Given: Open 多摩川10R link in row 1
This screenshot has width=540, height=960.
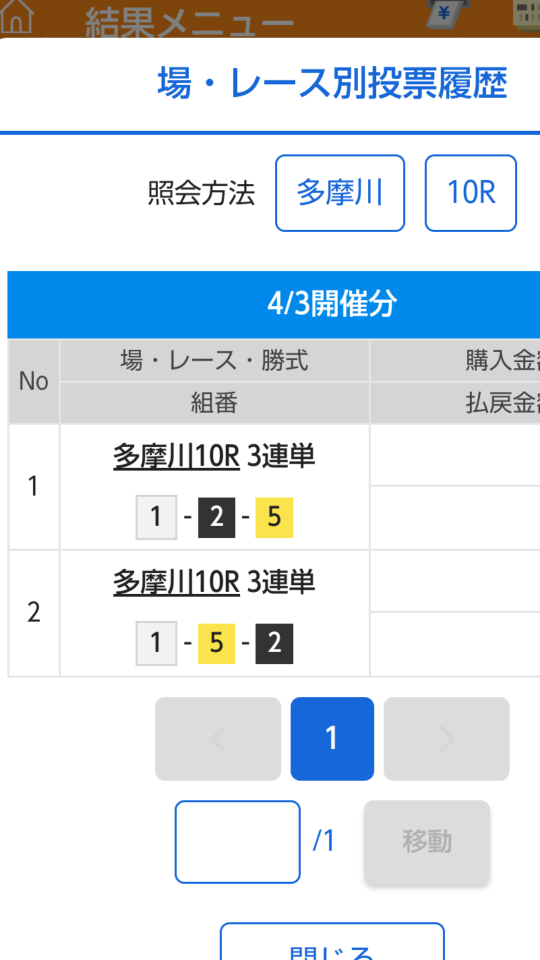Looking at the screenshot, I should tap(176, 456).
